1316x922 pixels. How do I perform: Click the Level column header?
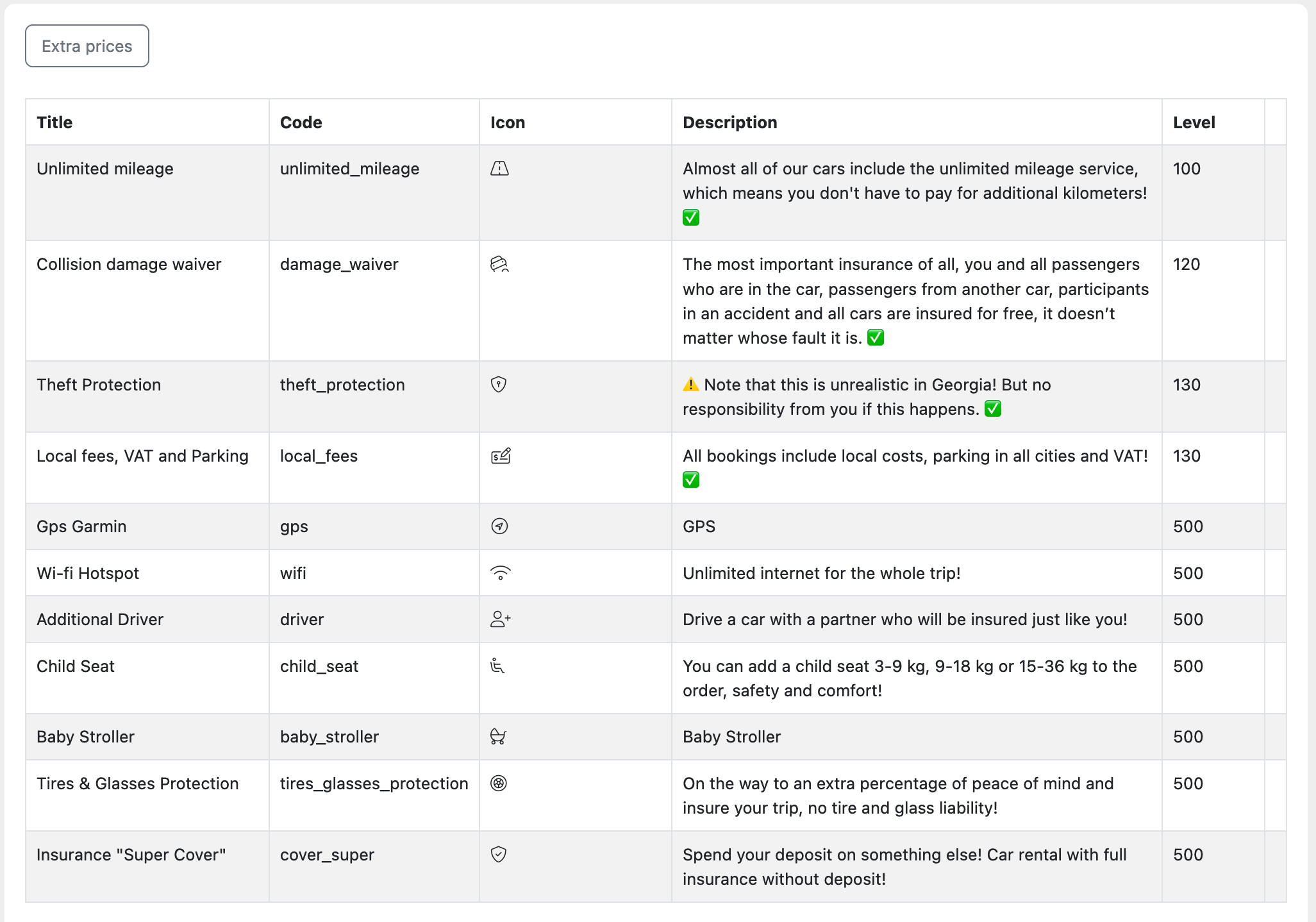(1194, 122)
